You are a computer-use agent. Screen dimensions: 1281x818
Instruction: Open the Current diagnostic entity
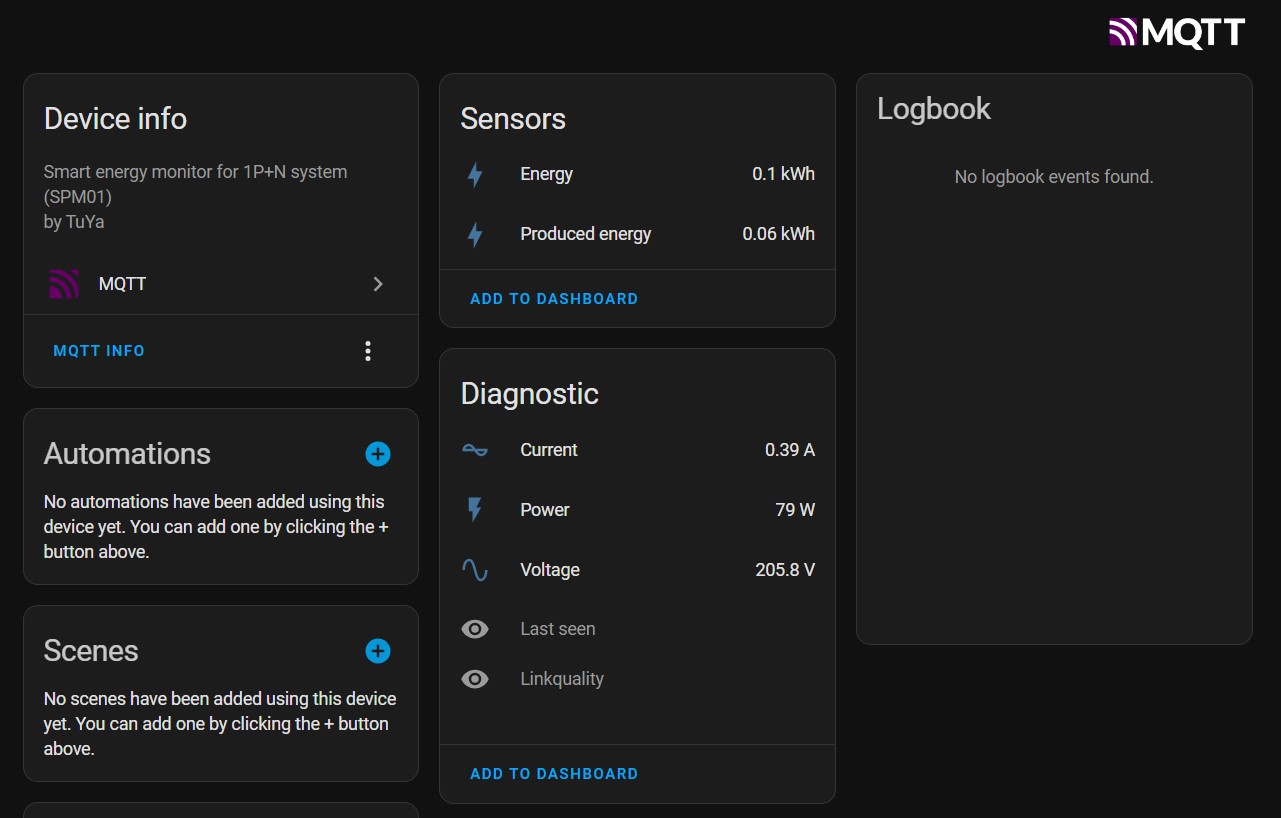tap(637, 450)
